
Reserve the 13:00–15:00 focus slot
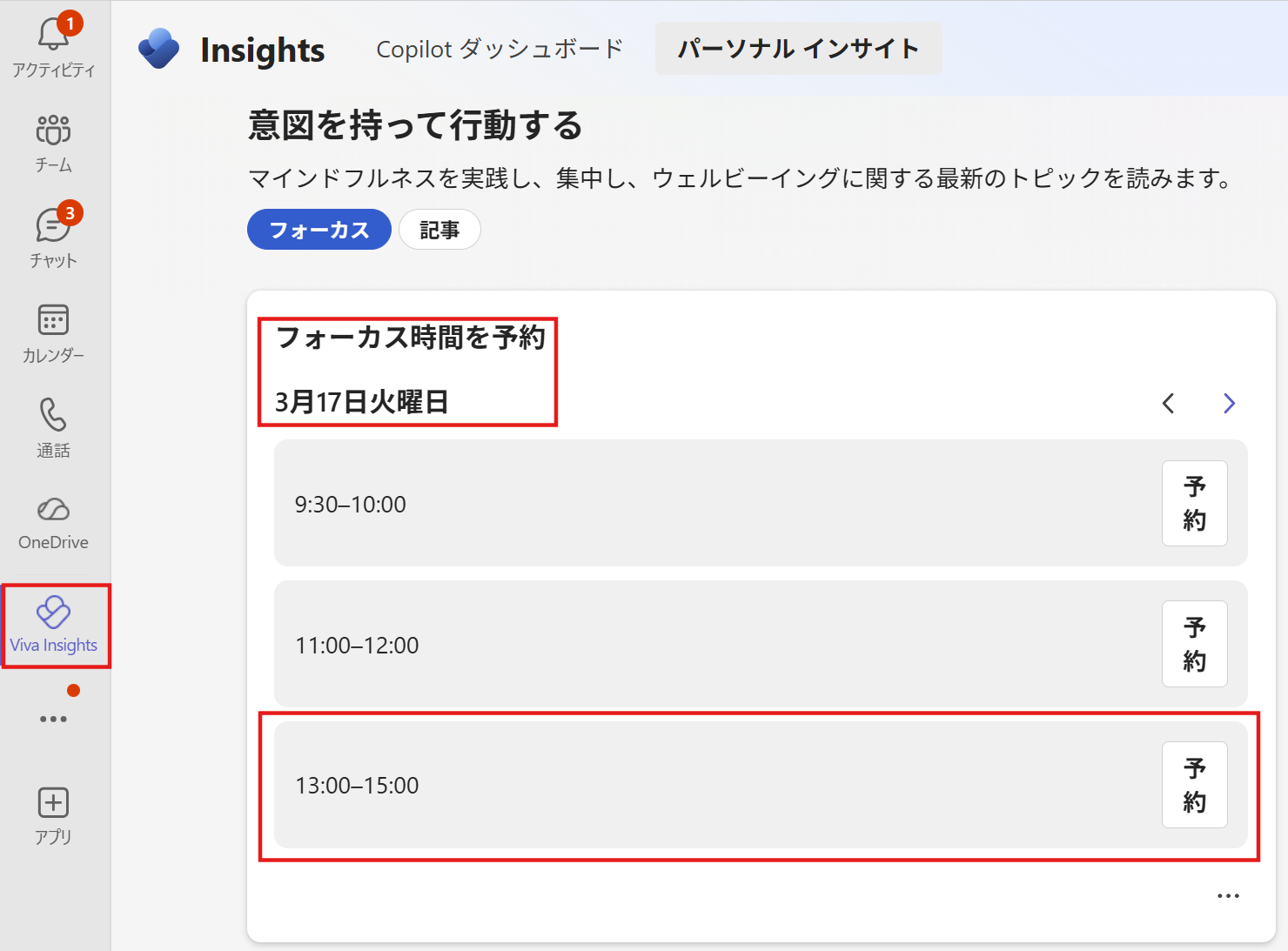[x=1194, y=785]
